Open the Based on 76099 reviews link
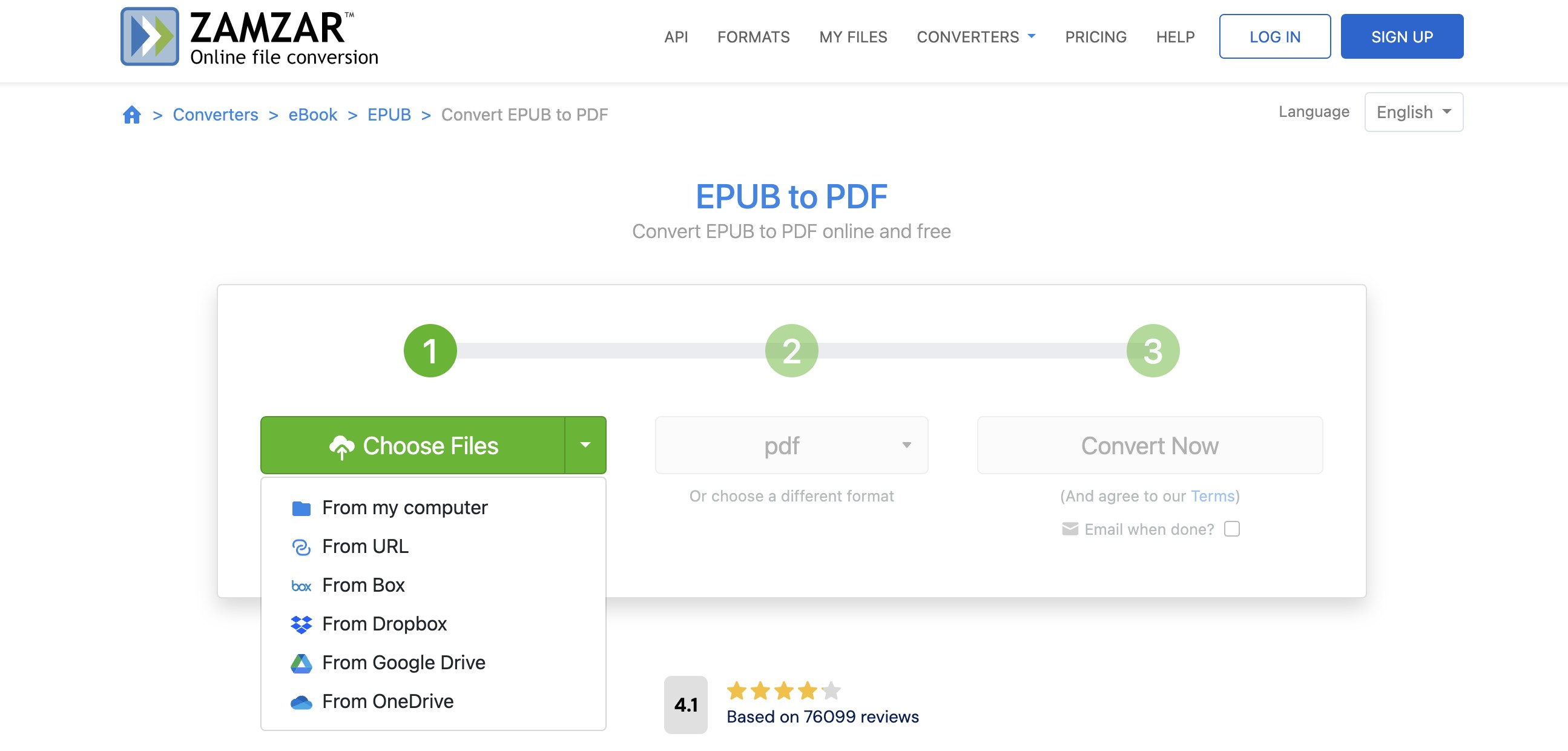Image resolution: width=1568 pixels, height=751 pixels. pyautogui.click(x=822, y=717)
